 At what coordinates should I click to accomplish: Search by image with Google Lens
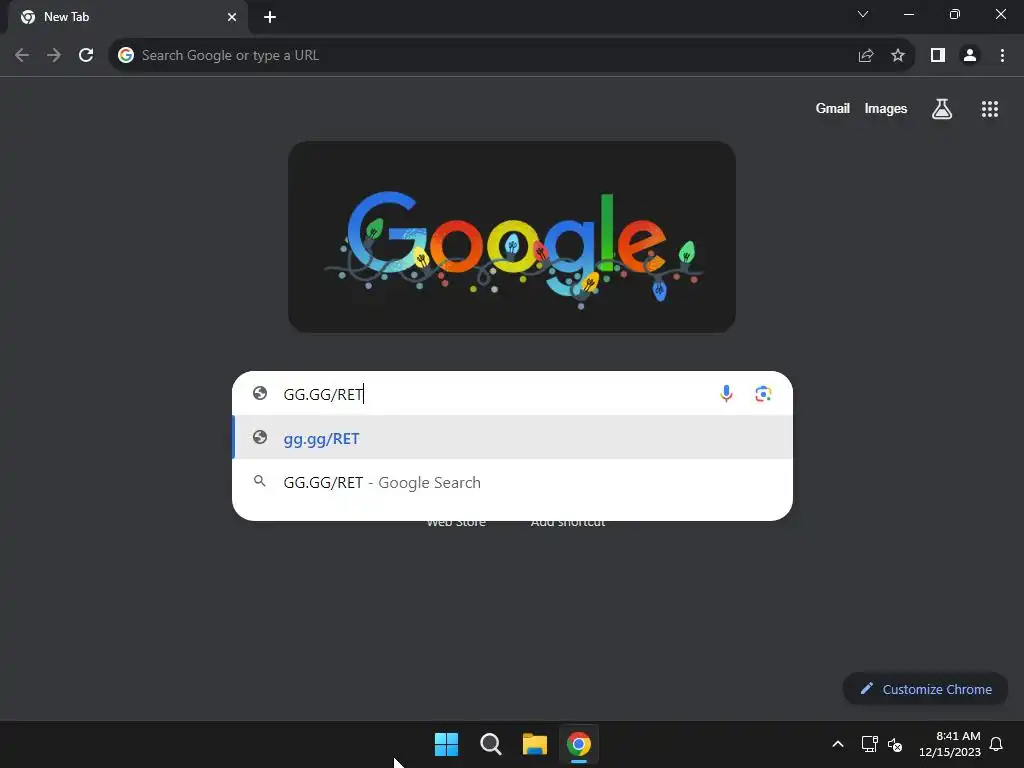[x=763, y=393]
